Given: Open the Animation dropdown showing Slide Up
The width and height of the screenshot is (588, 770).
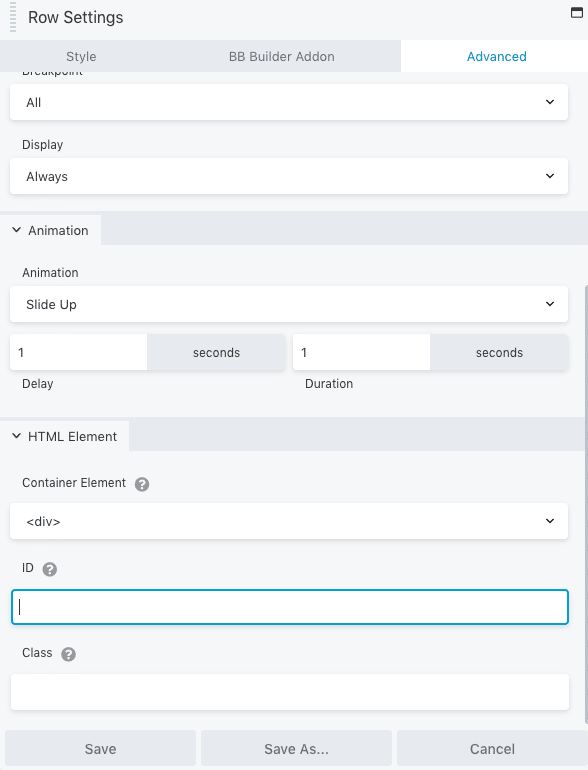Looking at the screenshot, I should tap(289, 304).
